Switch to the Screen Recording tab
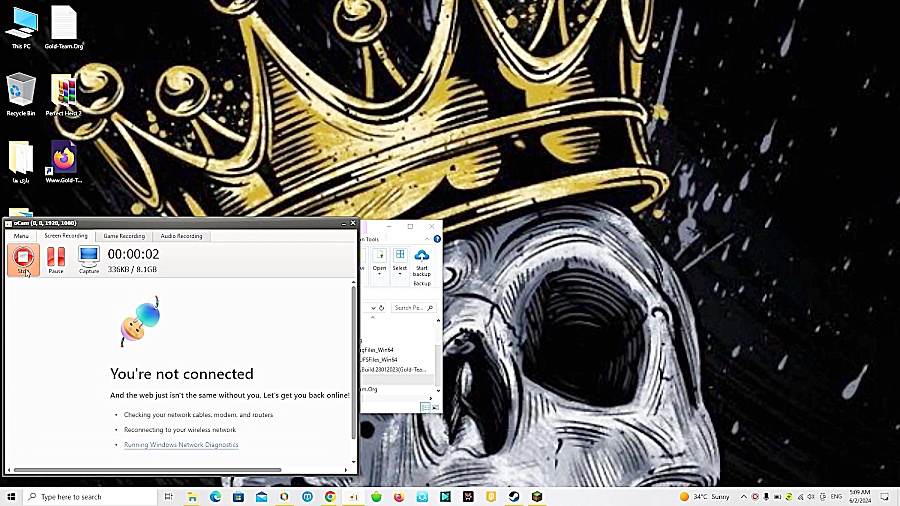The height and width of the screenshot is (506, 900). tap(66, 236)
